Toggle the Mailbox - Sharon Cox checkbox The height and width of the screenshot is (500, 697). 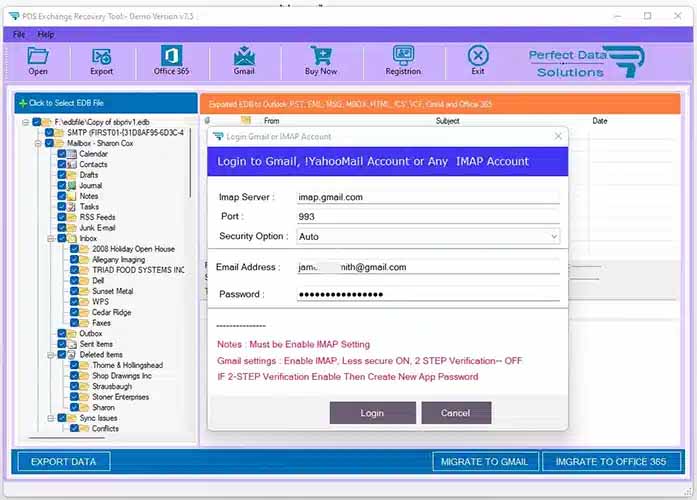49,143
